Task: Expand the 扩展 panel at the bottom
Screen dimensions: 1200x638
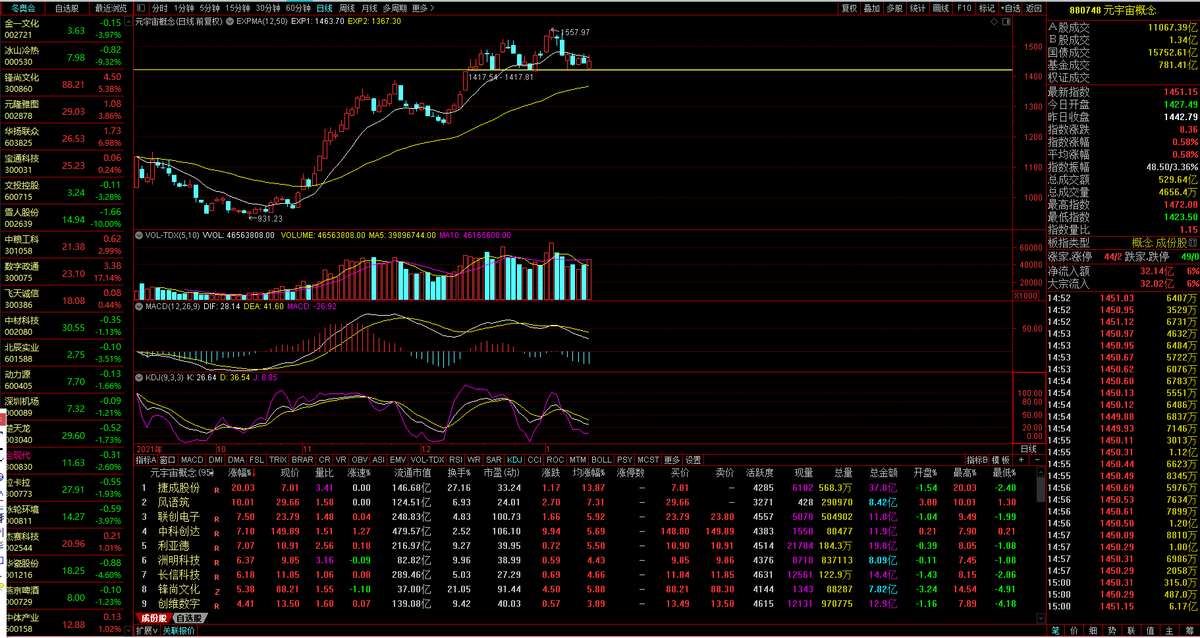Action: tap(146, 631)
